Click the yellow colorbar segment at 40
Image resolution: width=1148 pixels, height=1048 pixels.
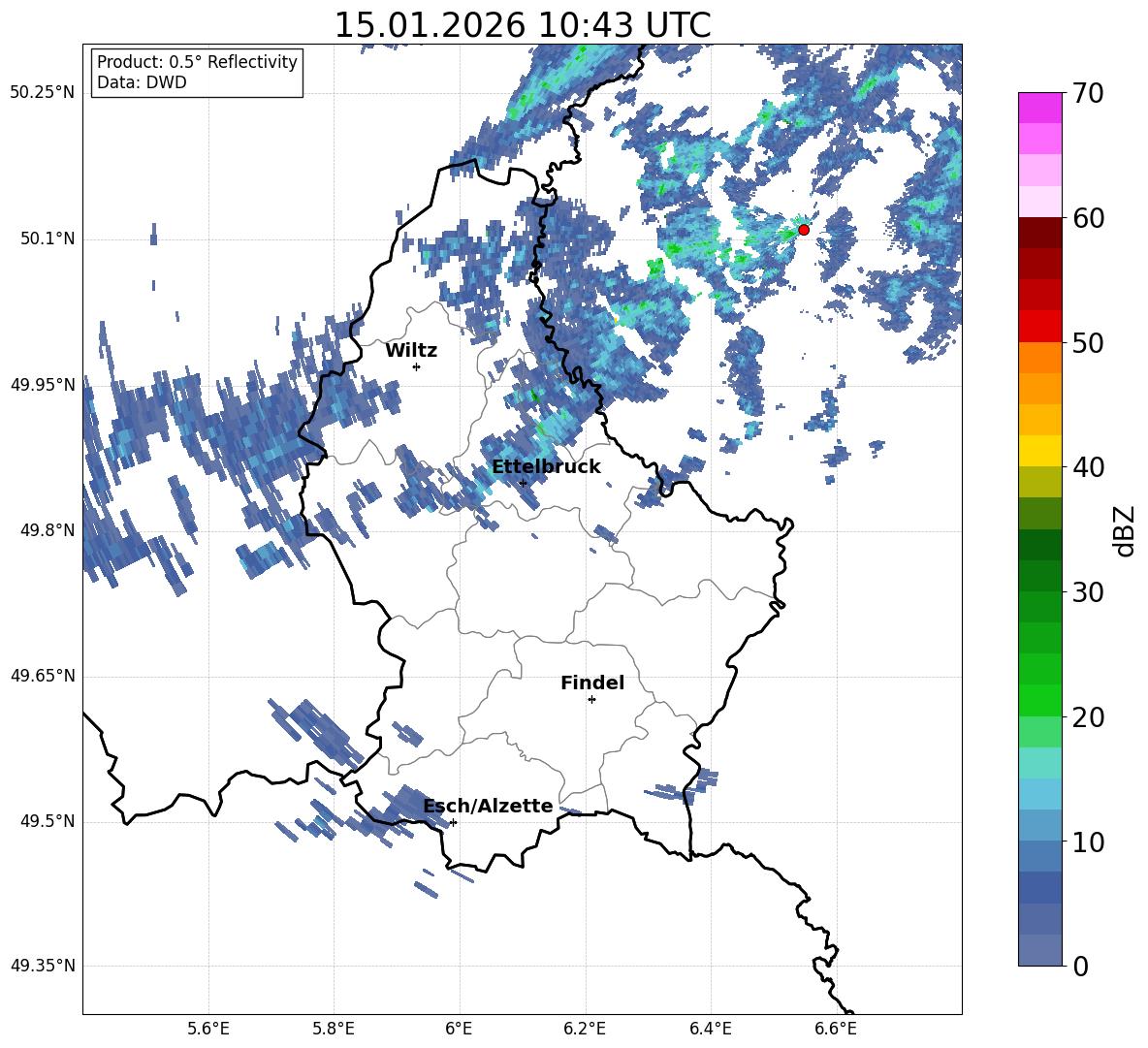click(x=1040, y=451)
